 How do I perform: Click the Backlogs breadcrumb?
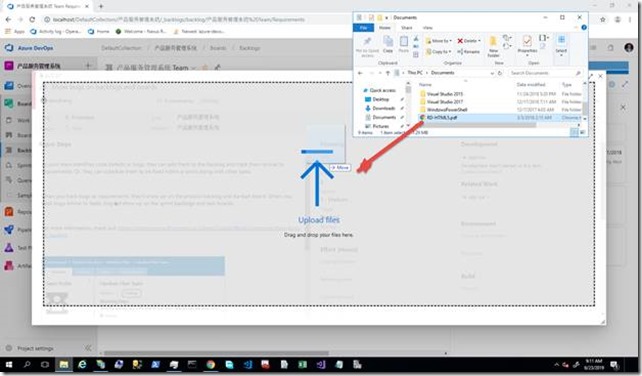coord(249,48)
